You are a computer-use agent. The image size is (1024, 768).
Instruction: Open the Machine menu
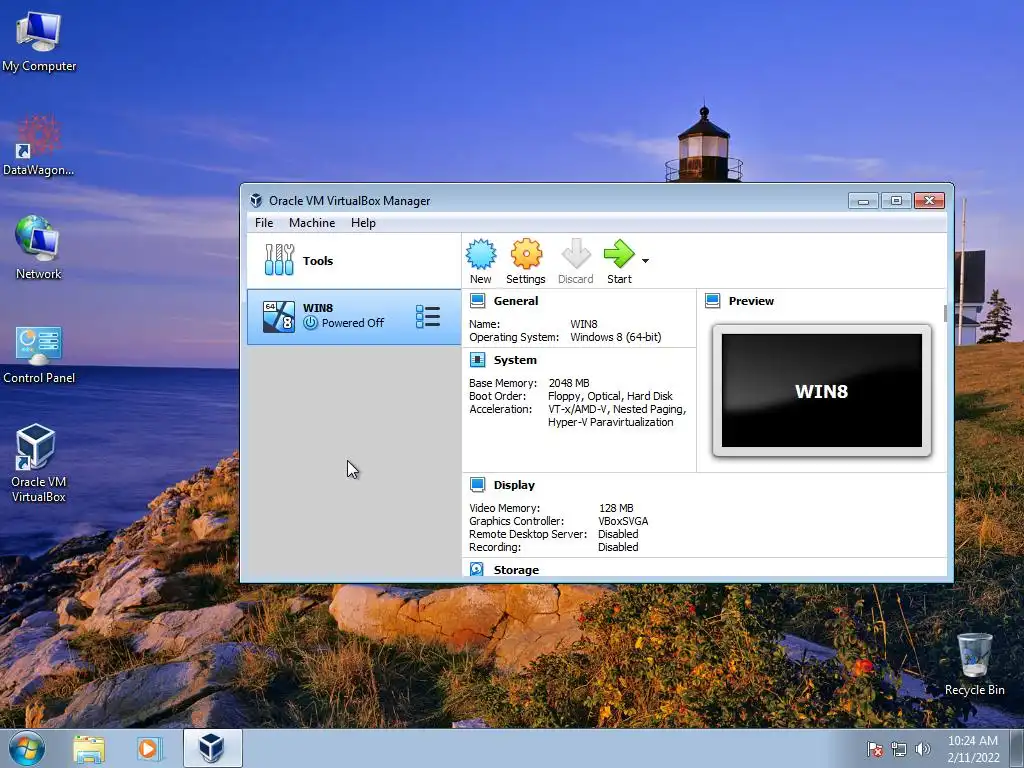pyautogui.click(x=312, y=223)
